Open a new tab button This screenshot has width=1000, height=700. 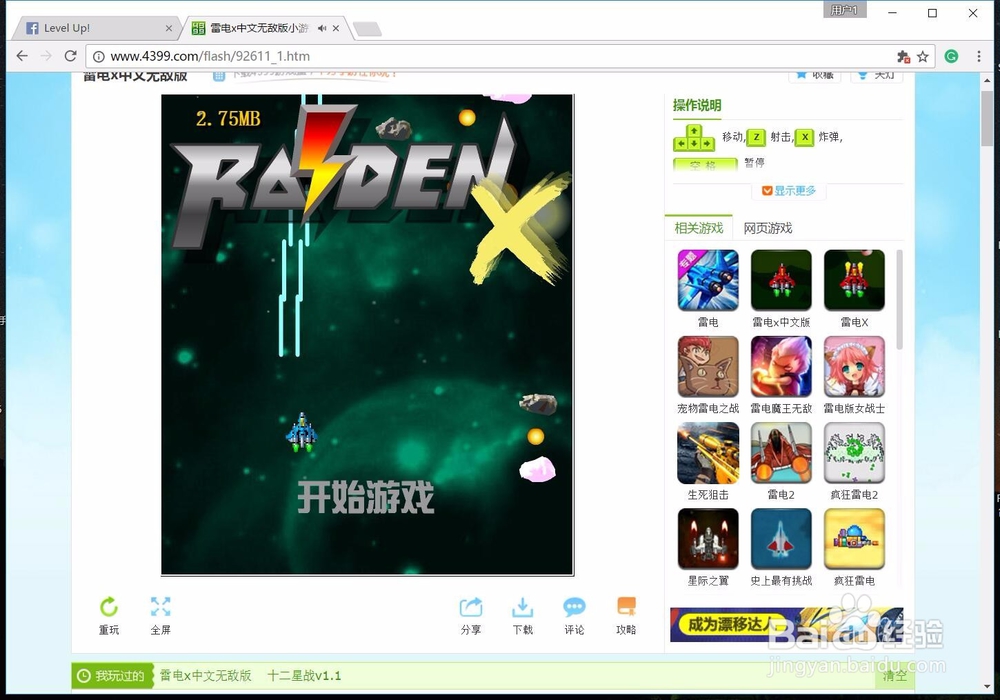[367, 29]
